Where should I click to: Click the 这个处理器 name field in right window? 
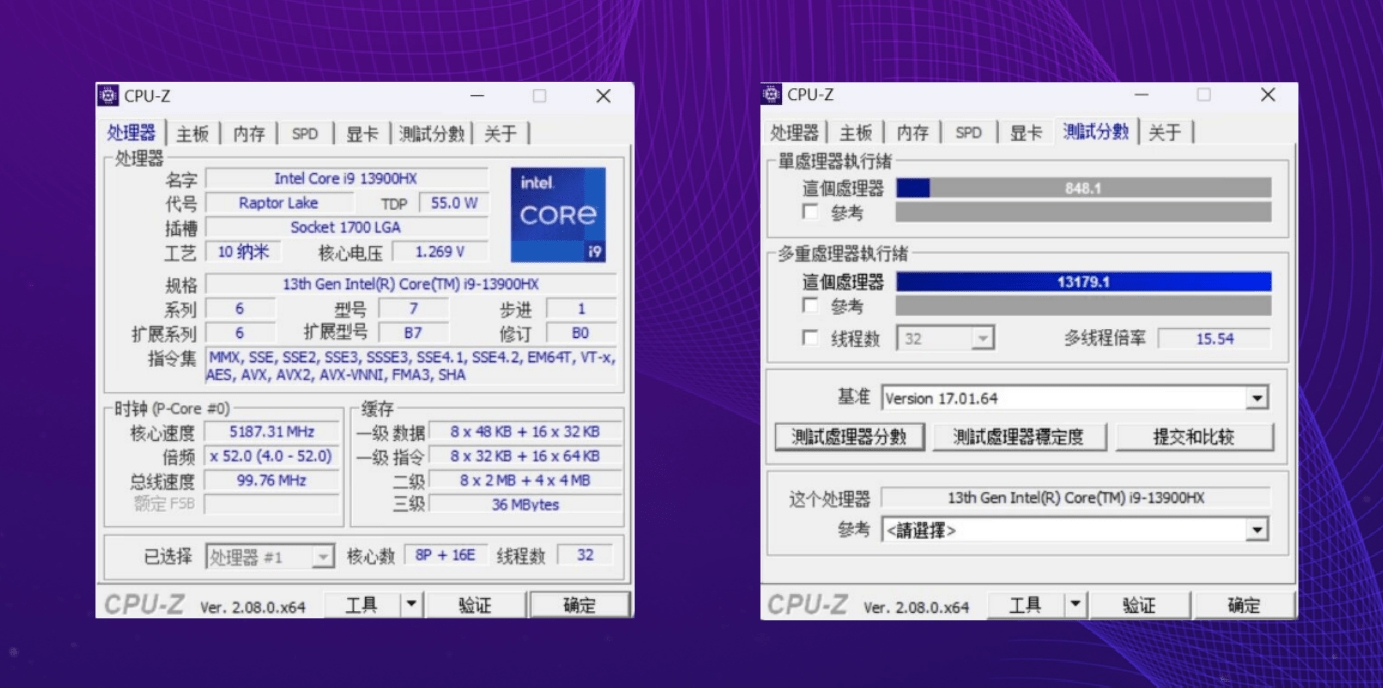1075,498
